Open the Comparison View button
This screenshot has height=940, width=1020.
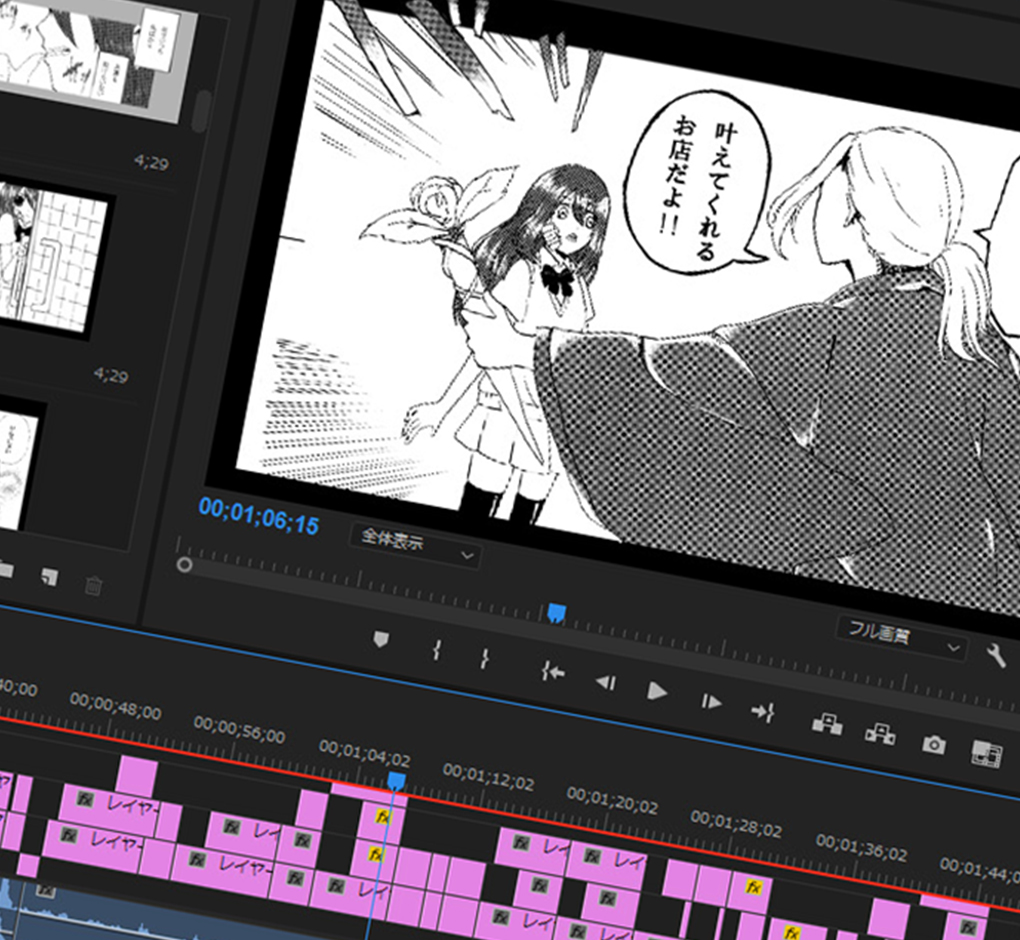(x=986, y=753)
